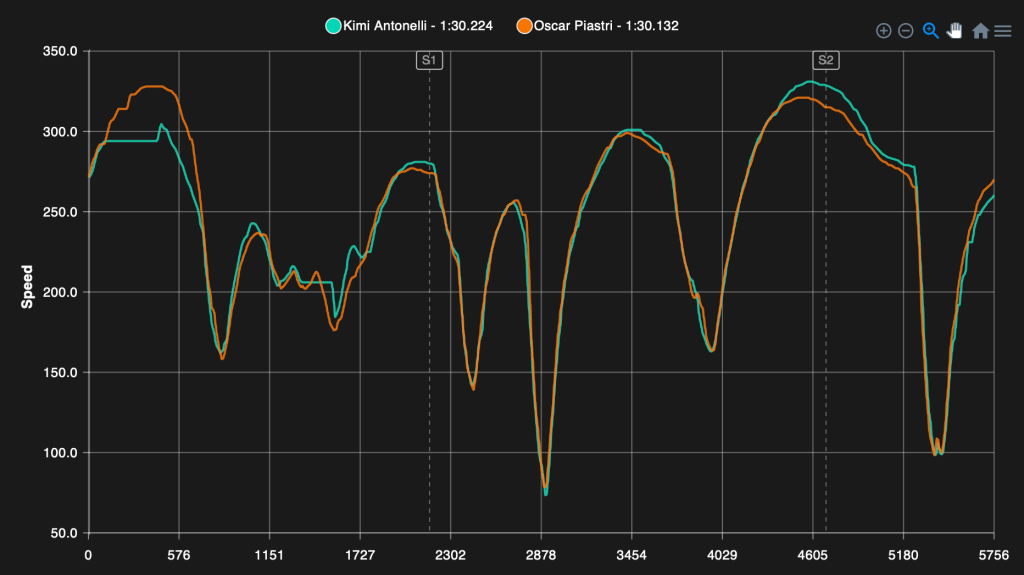Click the orange Oscar Piastri legend marker
Image resolution: width=1024 pixels, height=575 pixels.
[x=524, y=26]
